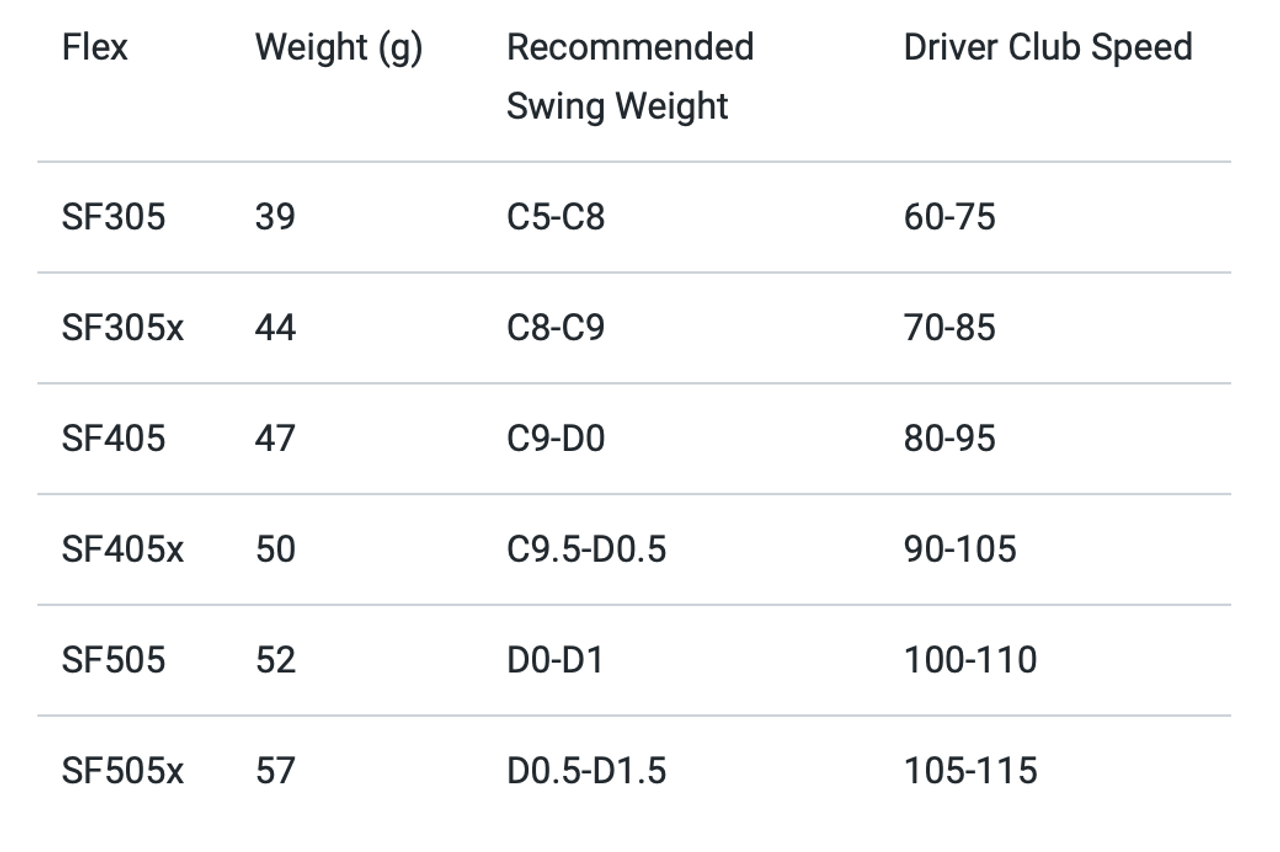
Task: Click the Weight (g) column header
Action: [339, 48]
